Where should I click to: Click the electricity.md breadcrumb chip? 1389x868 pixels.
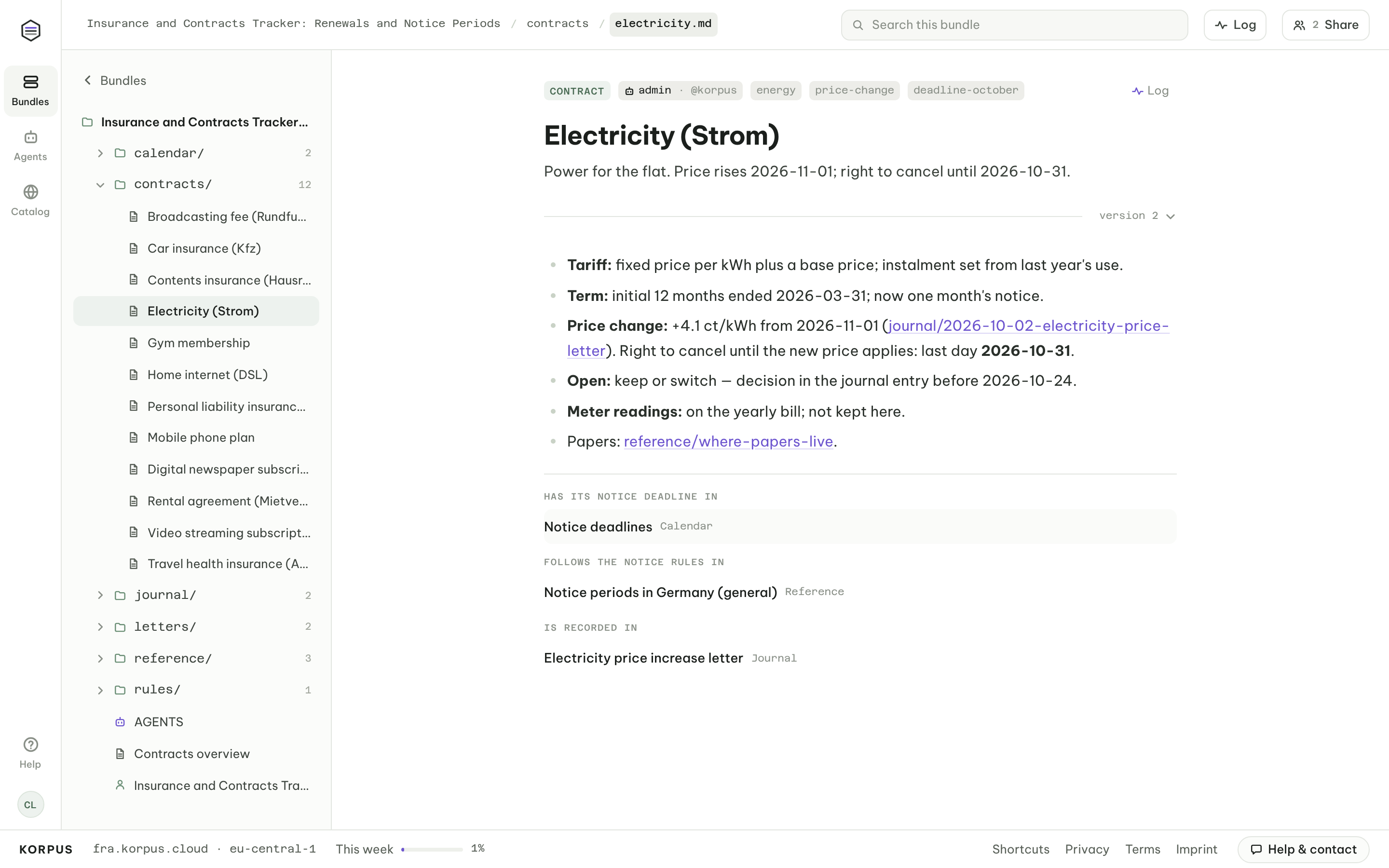click(663, 24)
